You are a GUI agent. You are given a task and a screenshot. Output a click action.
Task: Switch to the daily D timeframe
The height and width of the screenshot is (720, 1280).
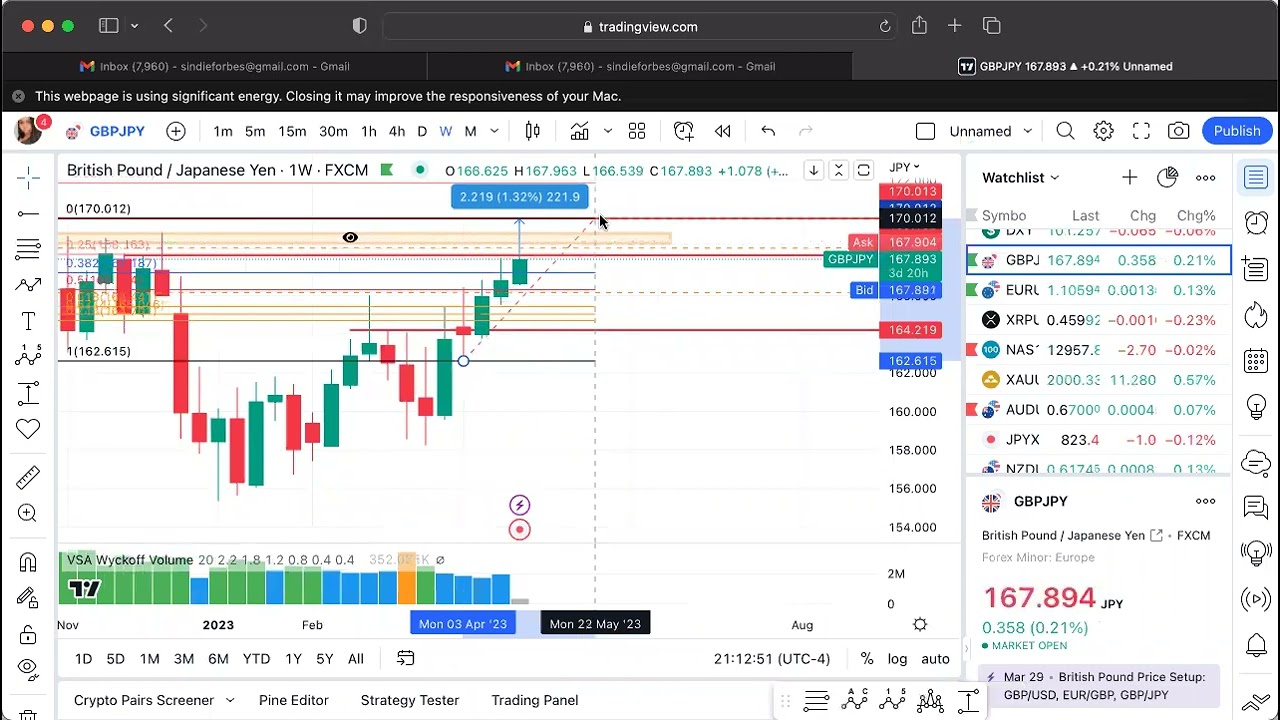click(x=422, y=131)
